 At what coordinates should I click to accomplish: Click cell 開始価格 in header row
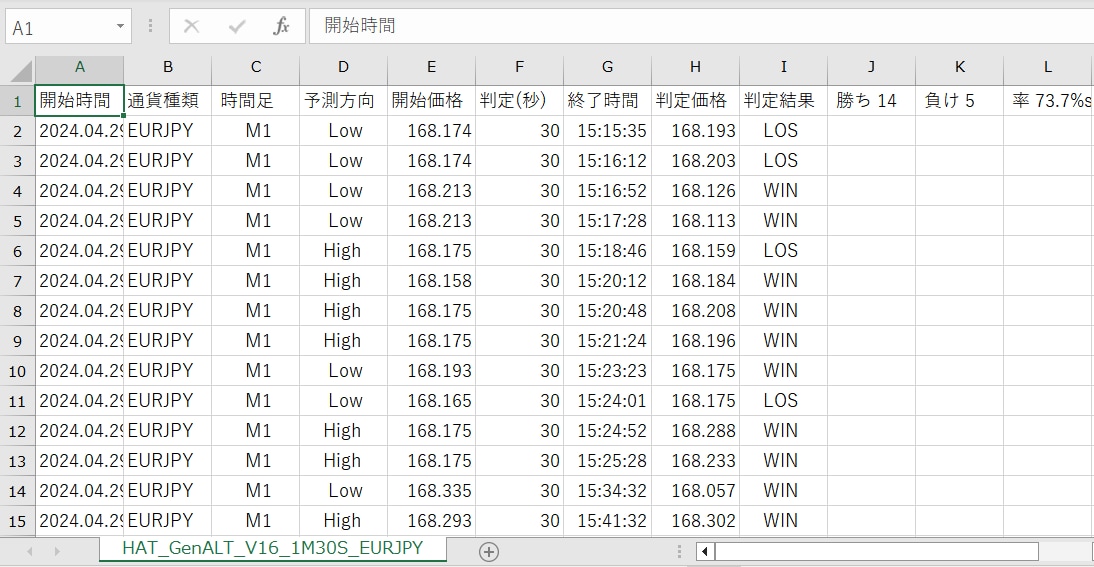click(x=431, y=100)
